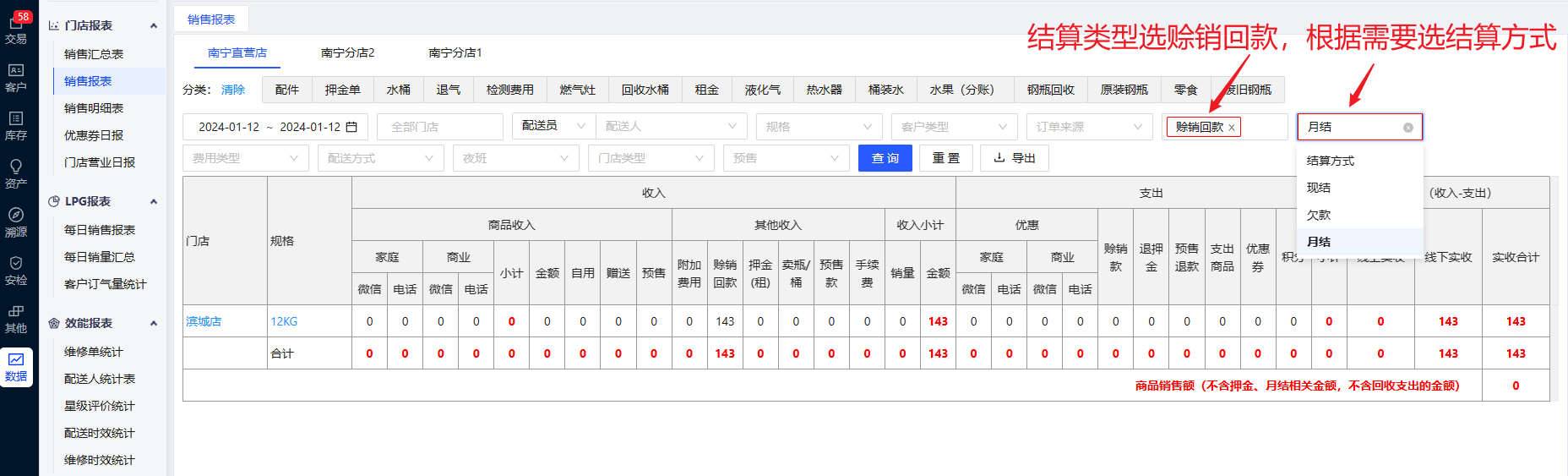1568x476 pixels.
Task: Filter by 回收水桶 category
Action: (645, 90)
